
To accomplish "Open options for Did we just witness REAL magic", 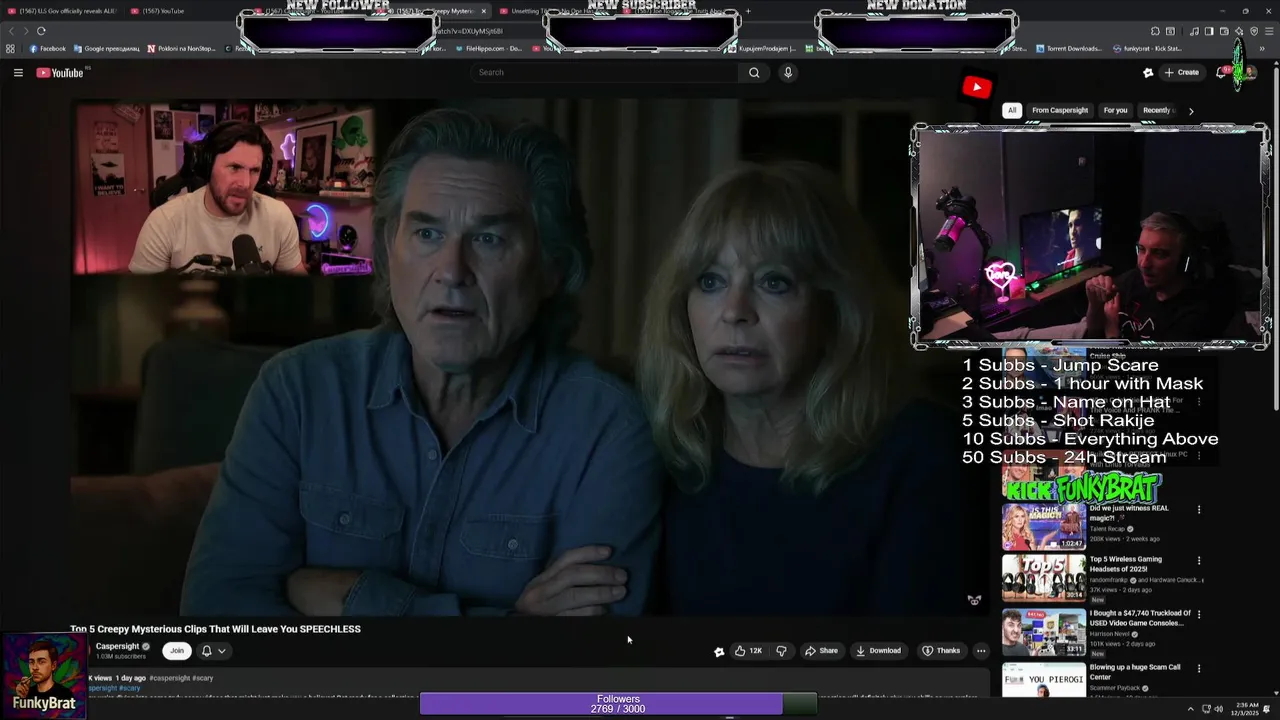I will [1199, 510].
